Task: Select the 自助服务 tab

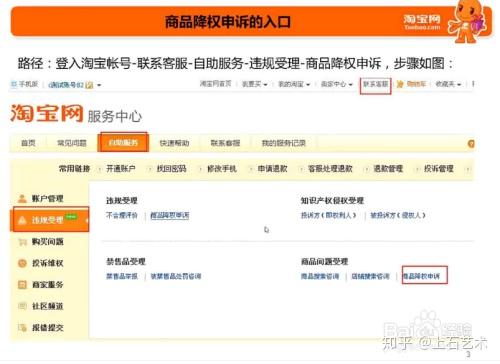Action: pos(123,143)
